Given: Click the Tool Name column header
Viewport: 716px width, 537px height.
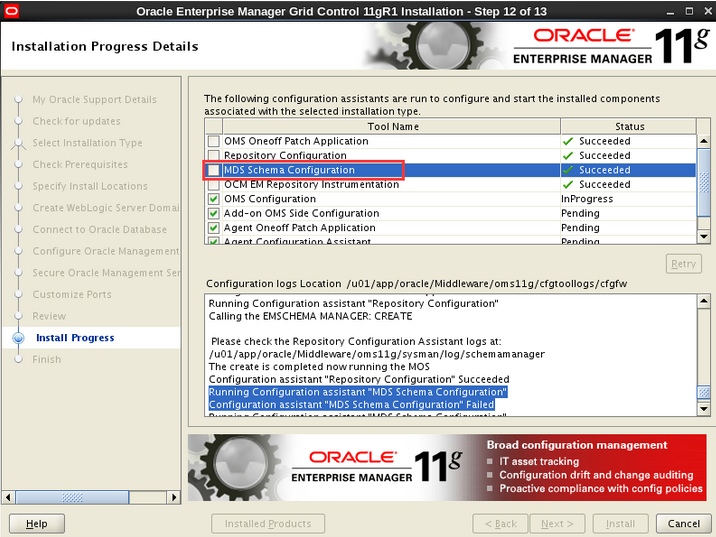Looking at the screenshot, I should pos(392,126).
